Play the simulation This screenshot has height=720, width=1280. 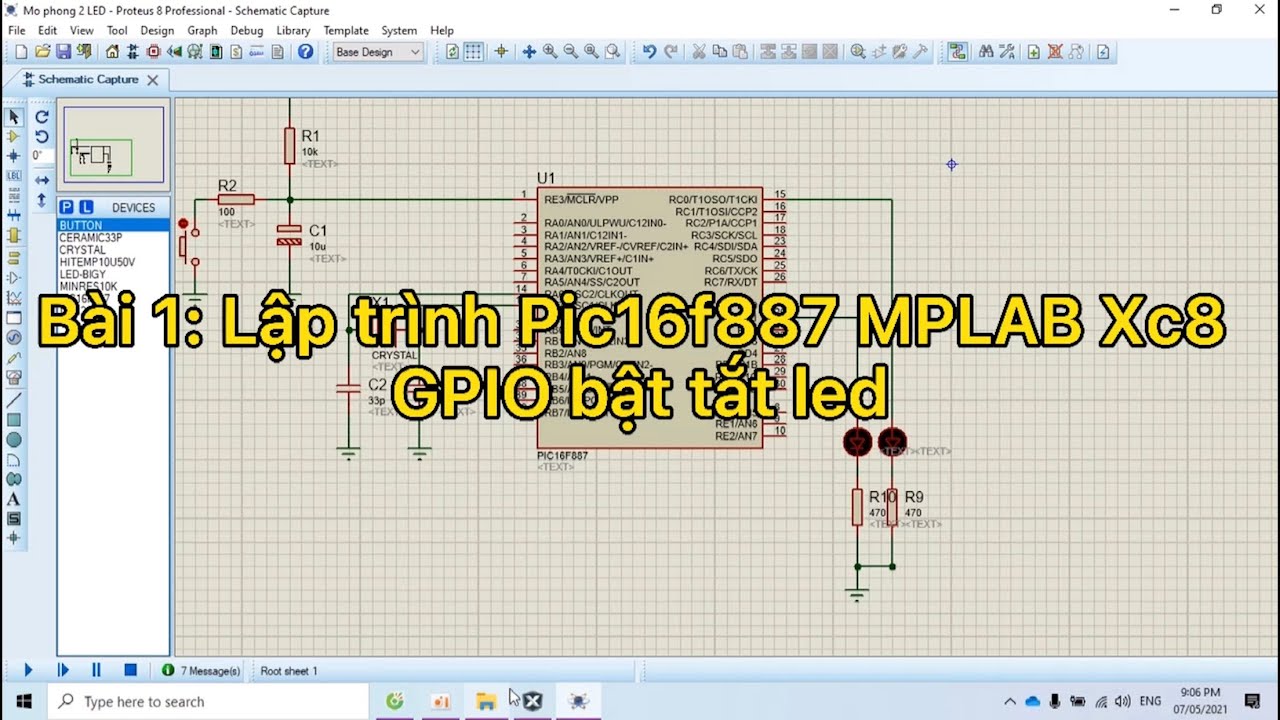coord(28,670)
